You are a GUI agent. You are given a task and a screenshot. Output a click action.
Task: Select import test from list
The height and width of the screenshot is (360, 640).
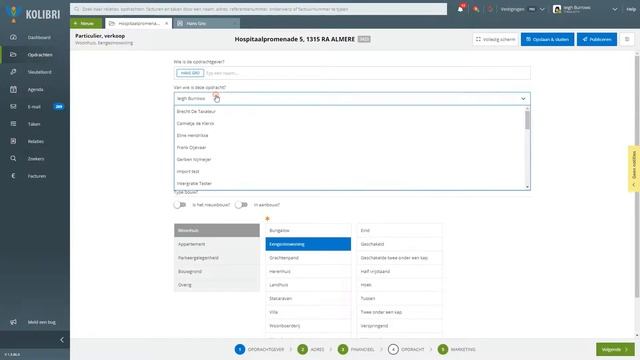click(x=349, y=171)
